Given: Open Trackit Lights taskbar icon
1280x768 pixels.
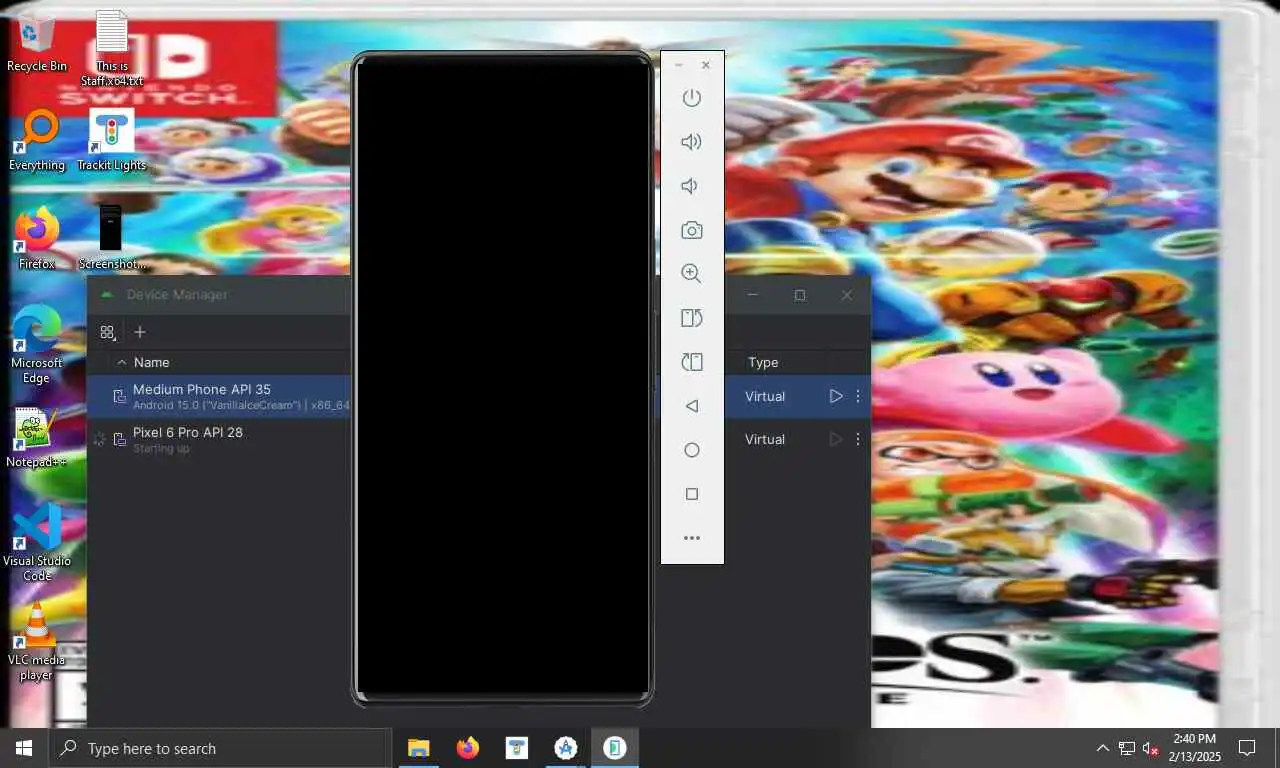Looking at the screenshot, I should pos(516,748).
